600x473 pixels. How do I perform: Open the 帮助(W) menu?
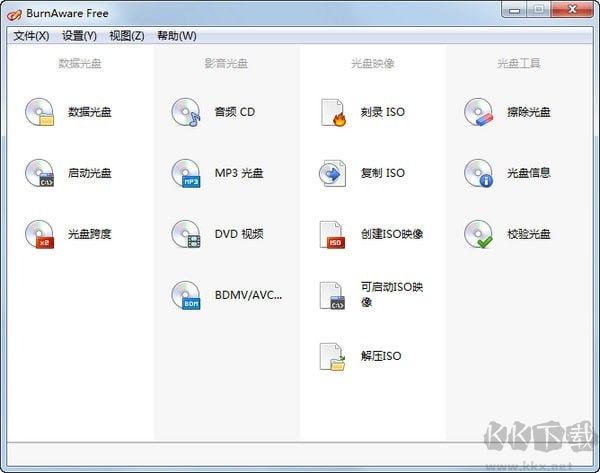177,36
